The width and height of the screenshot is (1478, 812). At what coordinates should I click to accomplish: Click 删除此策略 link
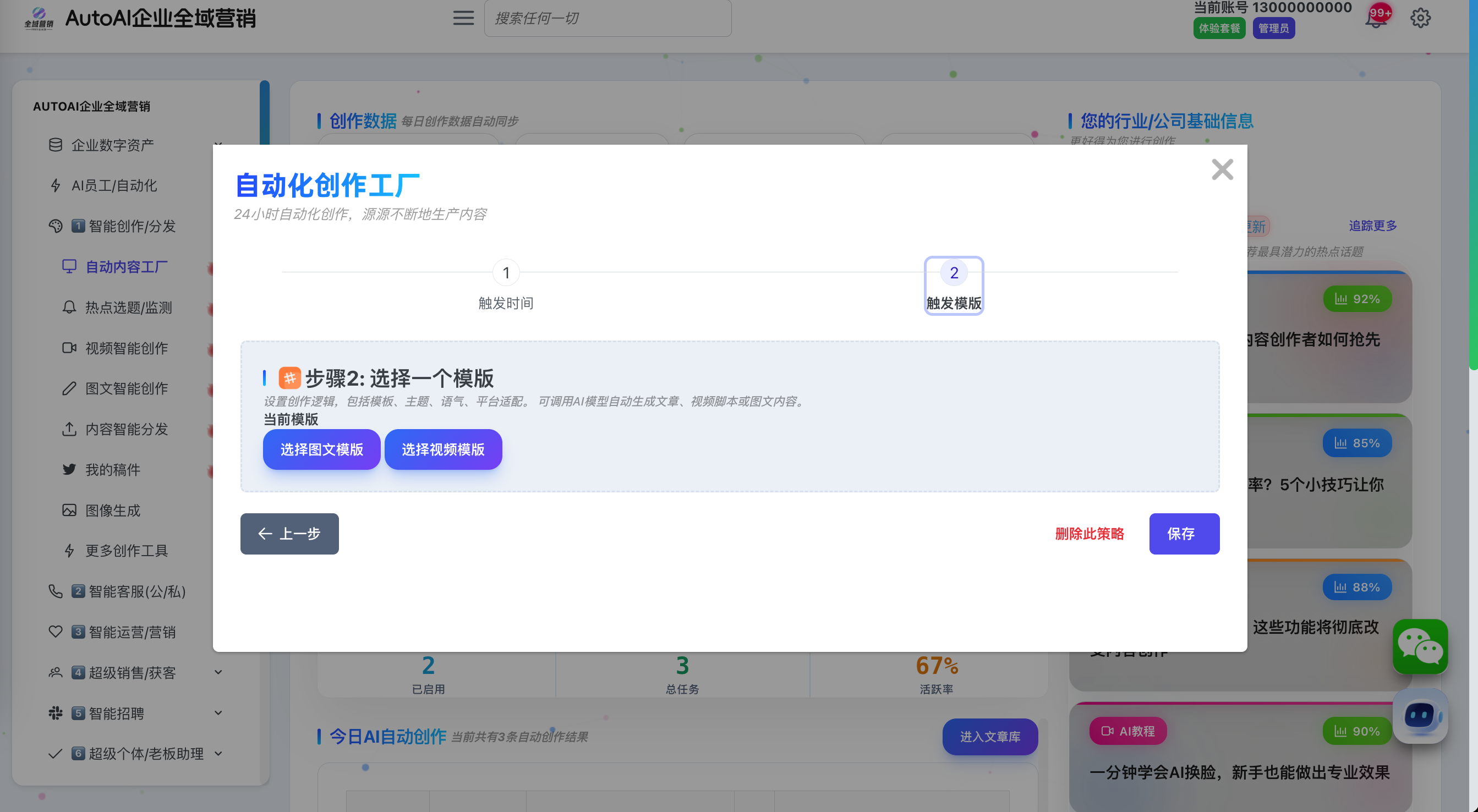click(1089, 534)
